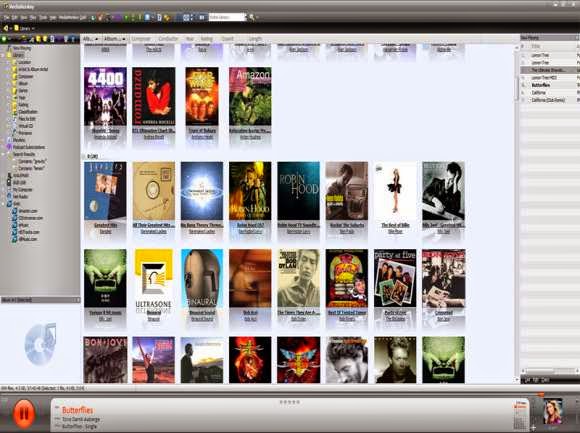
Task: Set rating using player star rating
Action: (290, 402)
